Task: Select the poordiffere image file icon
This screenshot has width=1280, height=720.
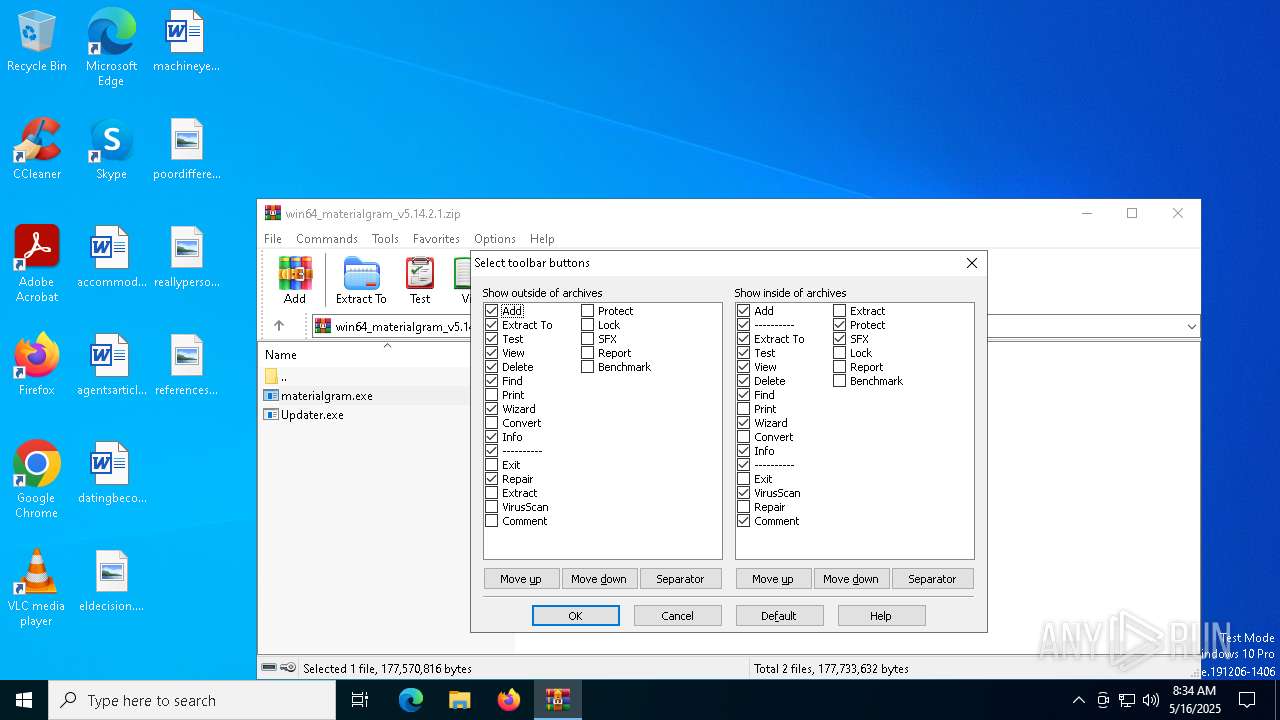Action: [x=186, y=149]
